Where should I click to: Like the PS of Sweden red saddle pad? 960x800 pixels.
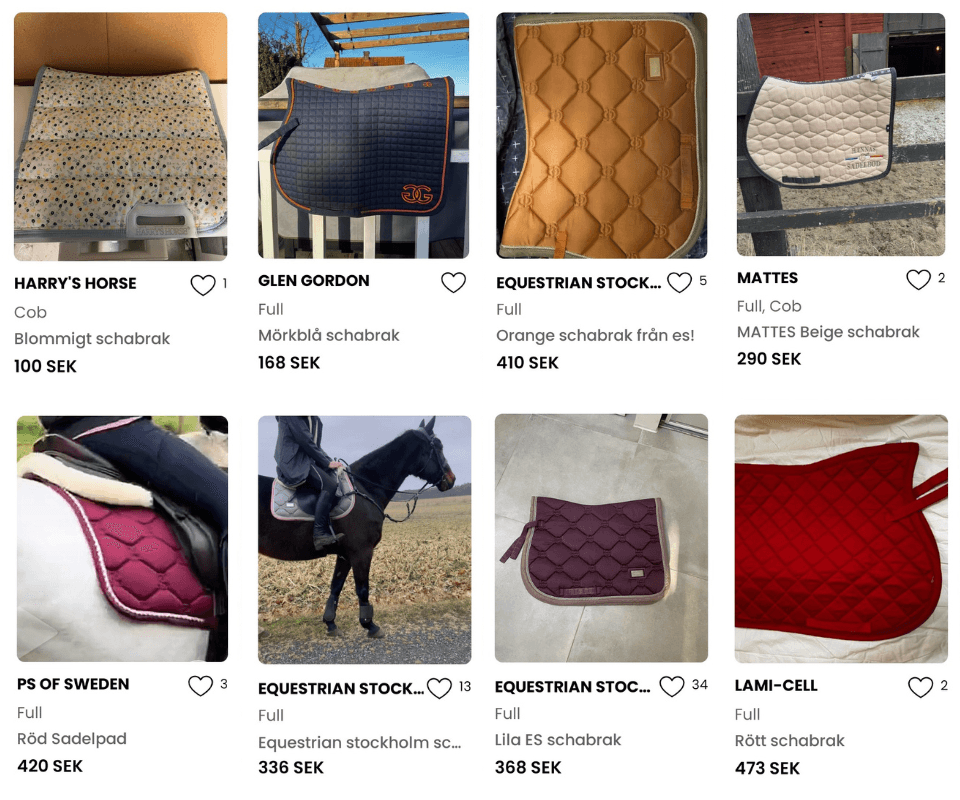pos(200,686)
